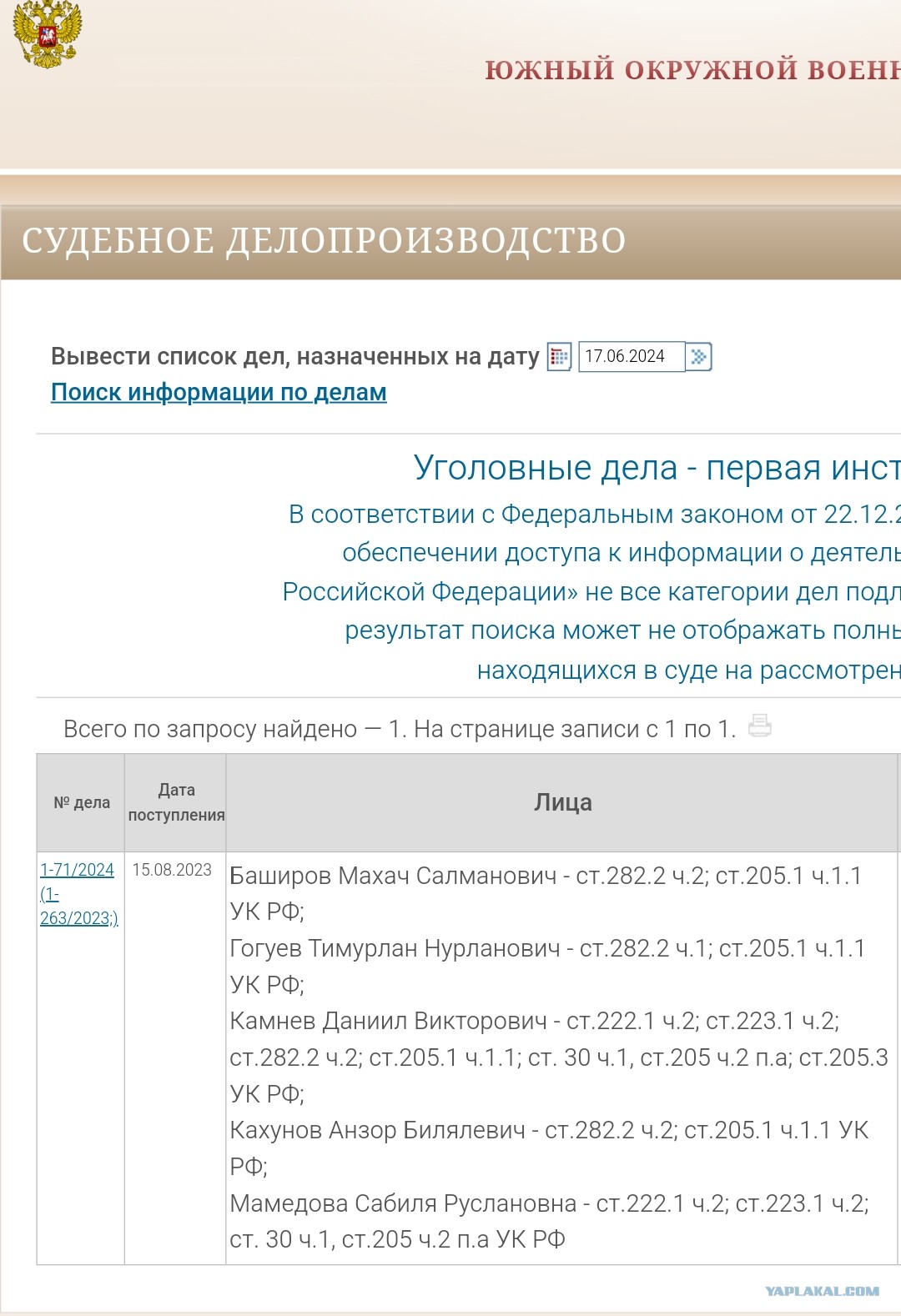901x1316 pixels.
Task: Focus the date field showing 17.06.2024
Action: tap(632, 356)
